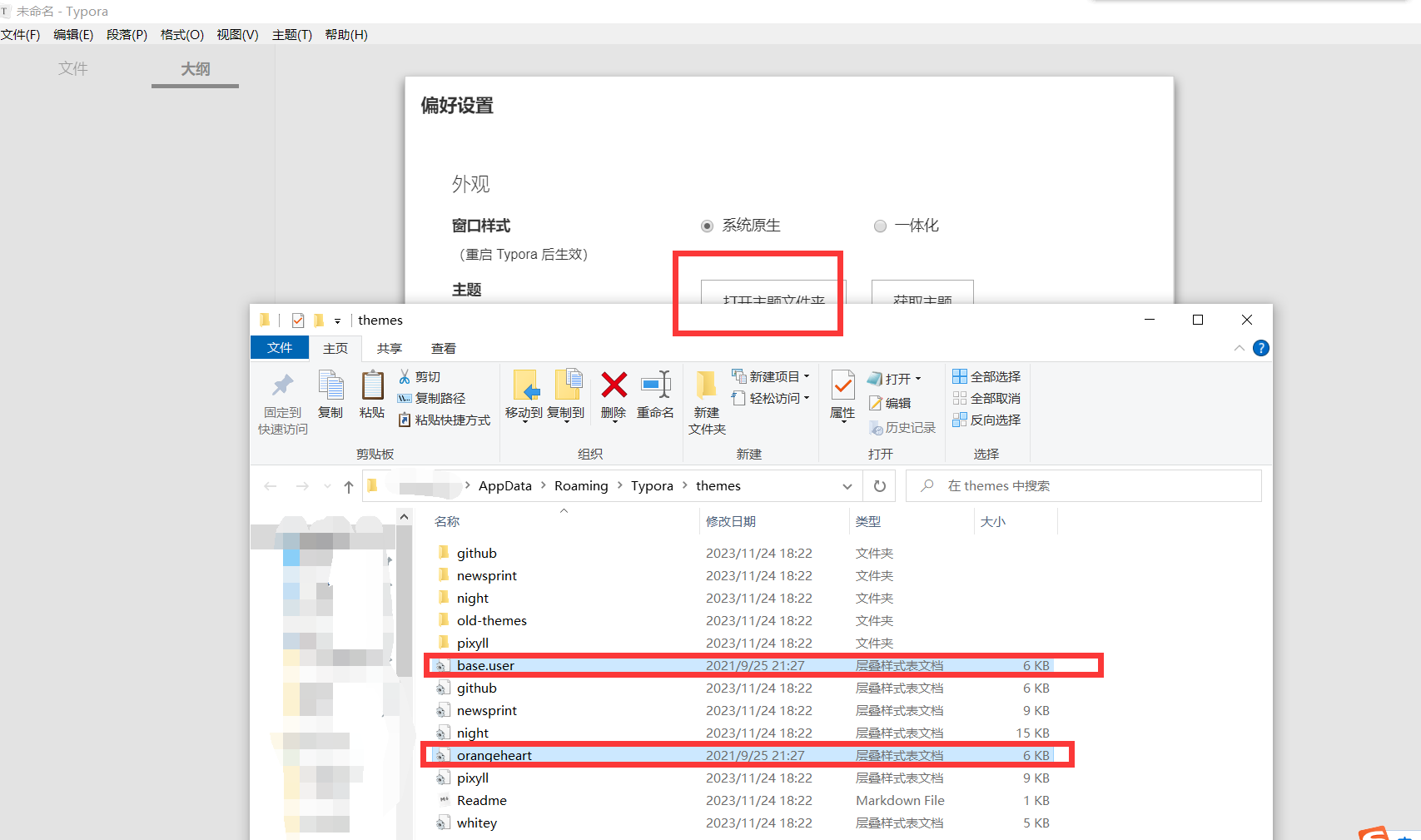Open the Explorer help icon

1261,348
